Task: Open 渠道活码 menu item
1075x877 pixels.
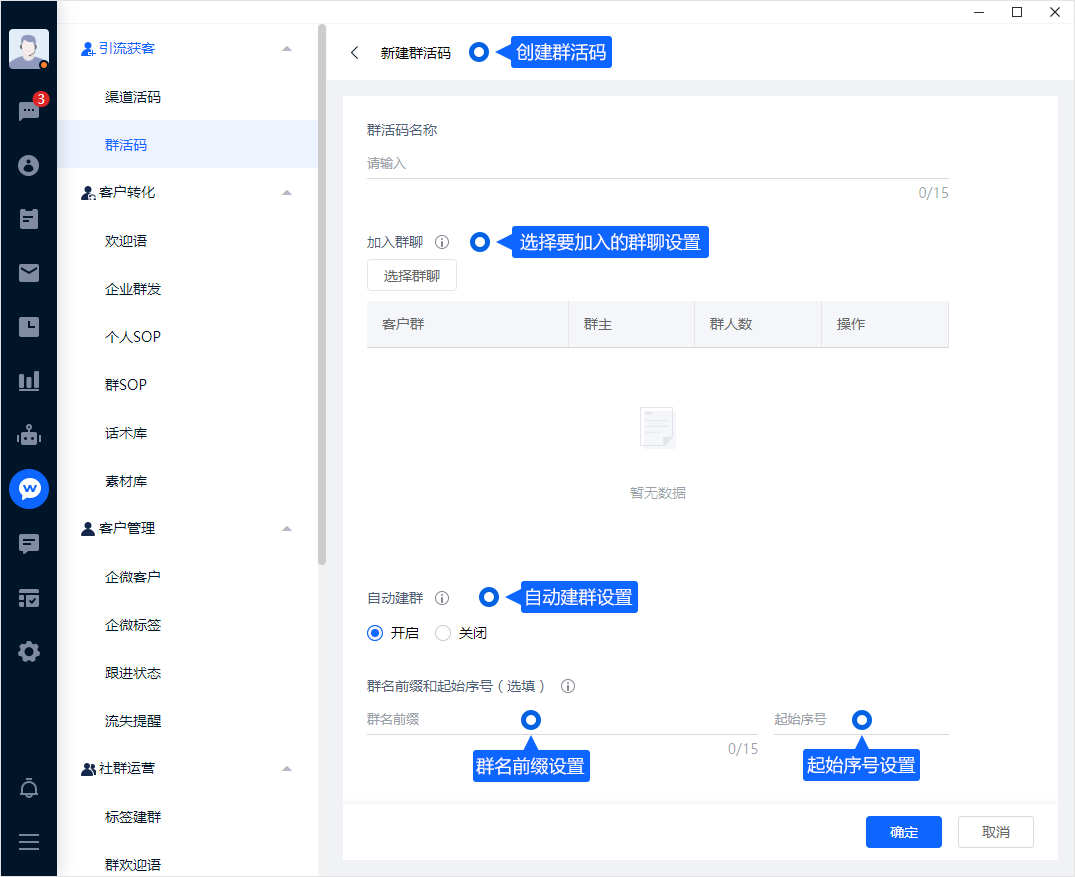Action: (133, 97)
